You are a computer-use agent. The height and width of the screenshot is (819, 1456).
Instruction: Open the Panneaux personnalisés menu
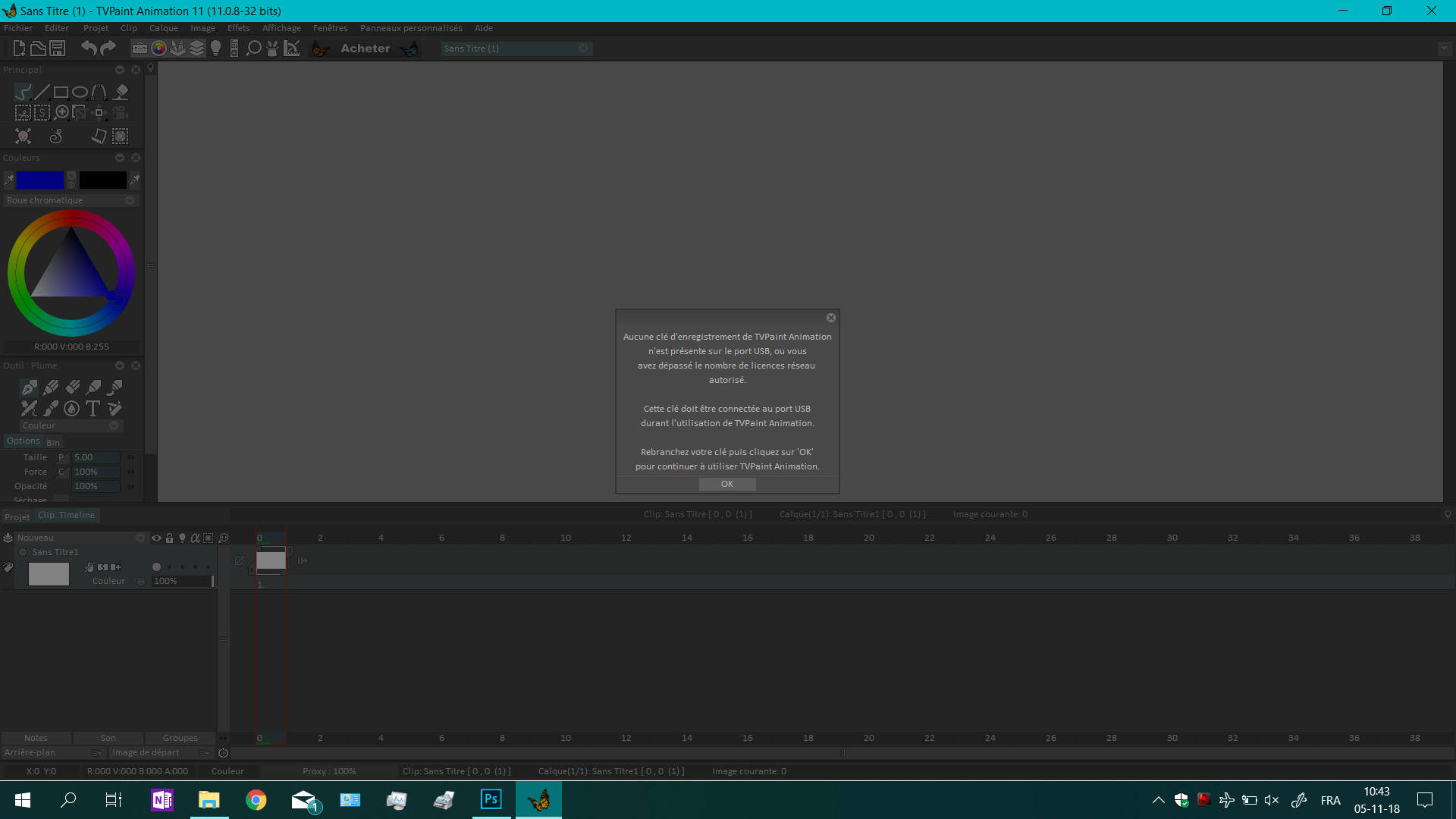[x=411, y=28]
